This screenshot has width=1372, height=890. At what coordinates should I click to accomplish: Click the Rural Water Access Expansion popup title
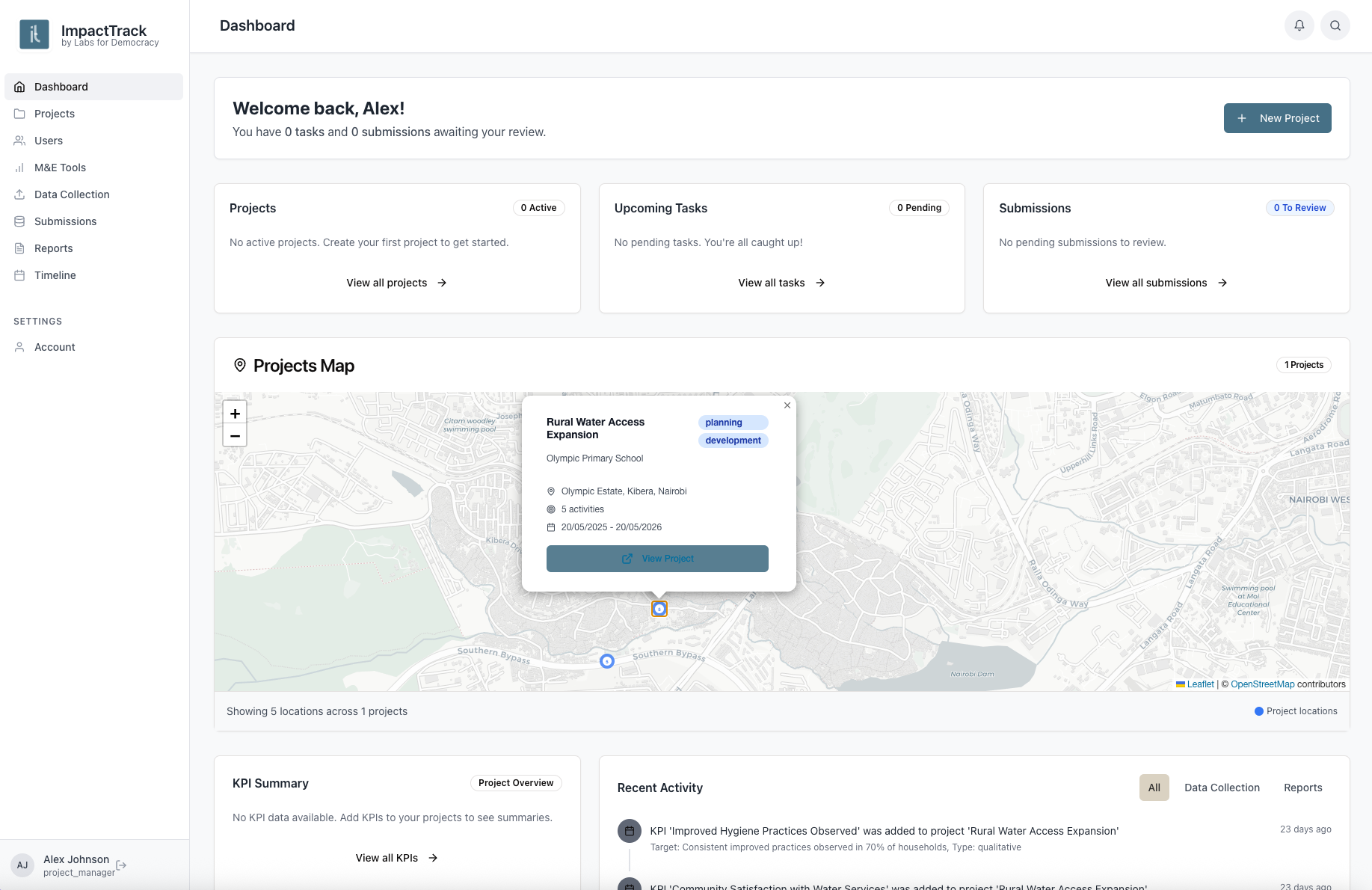595,429
